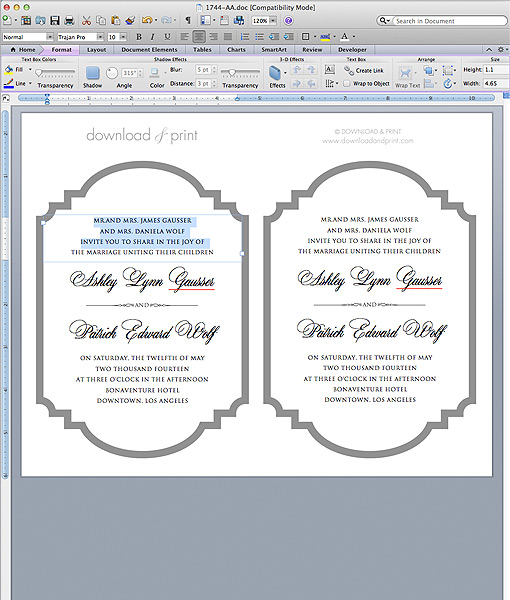Click the Cut scissors icon
Screen dimensions: 510x600
click(x=86, y=20)
